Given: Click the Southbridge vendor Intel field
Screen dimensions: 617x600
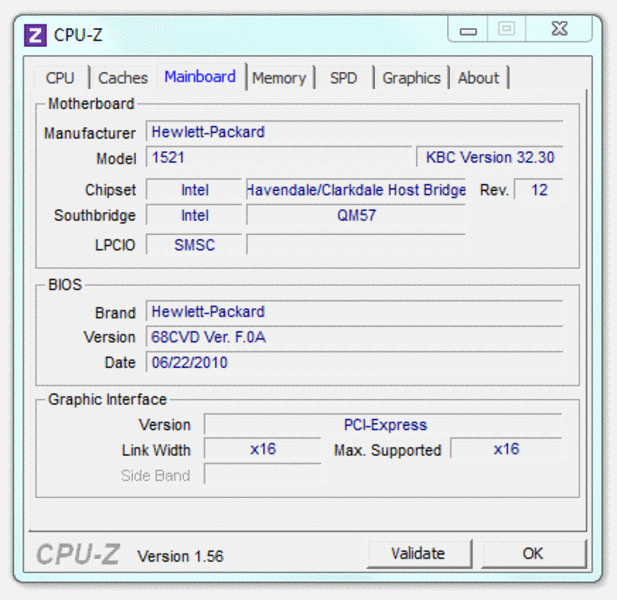Looking at the screenshot, I should [x=194, y=215].
